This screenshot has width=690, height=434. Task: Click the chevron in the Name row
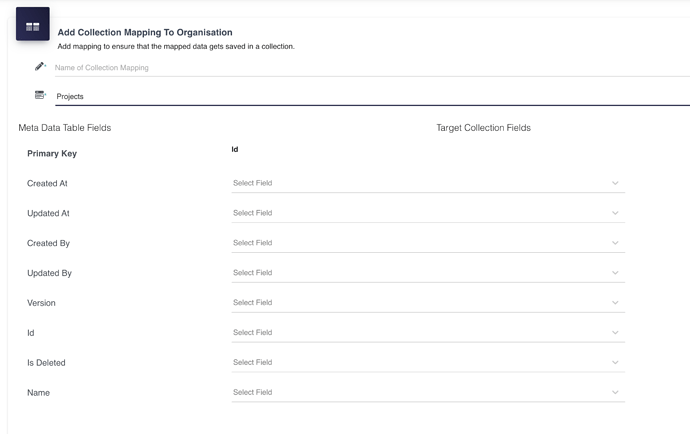tap(615, 393)
